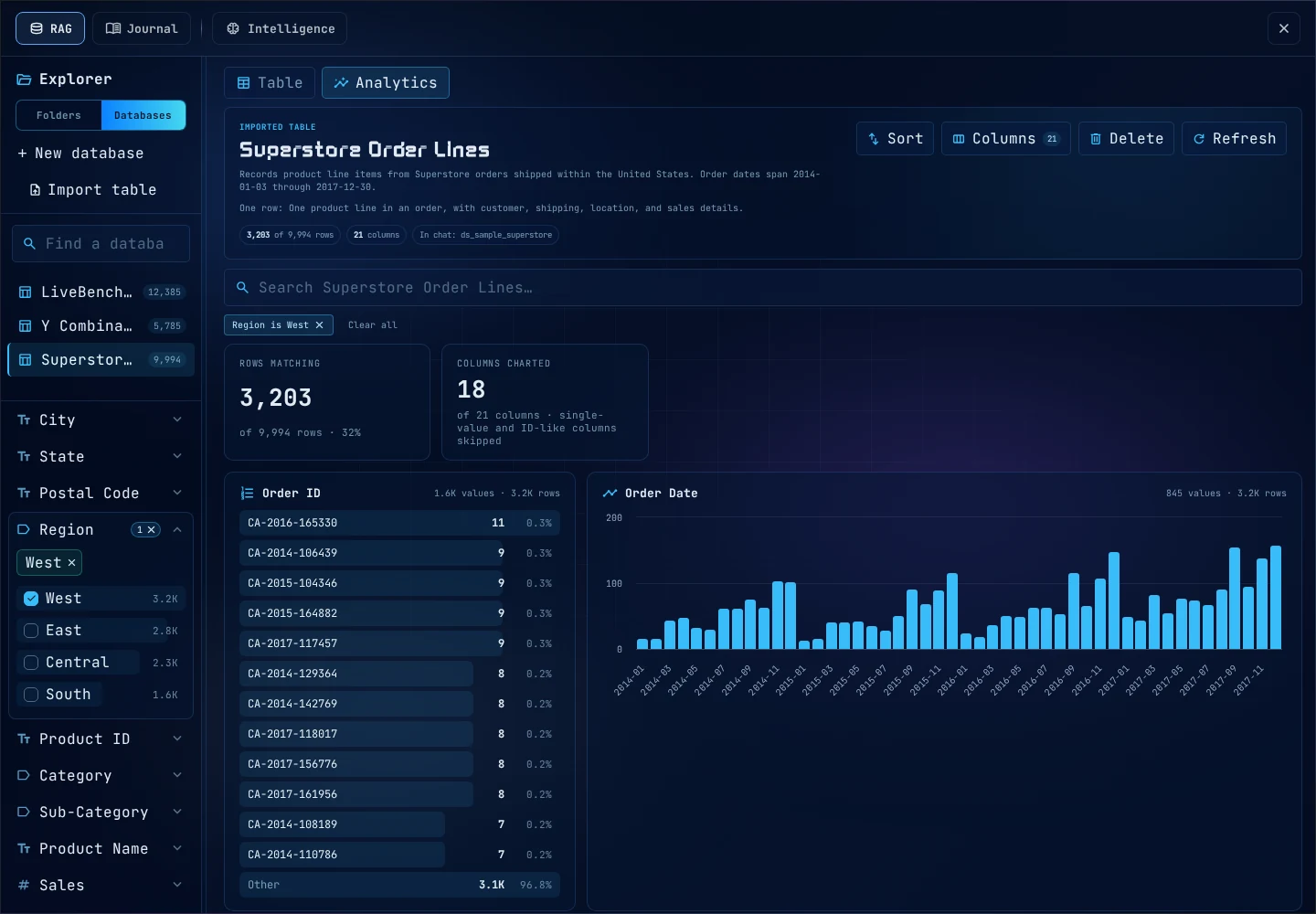Check the South region checkbox
The width and height of the screenshot is (1316, 914).
[31, 695]
